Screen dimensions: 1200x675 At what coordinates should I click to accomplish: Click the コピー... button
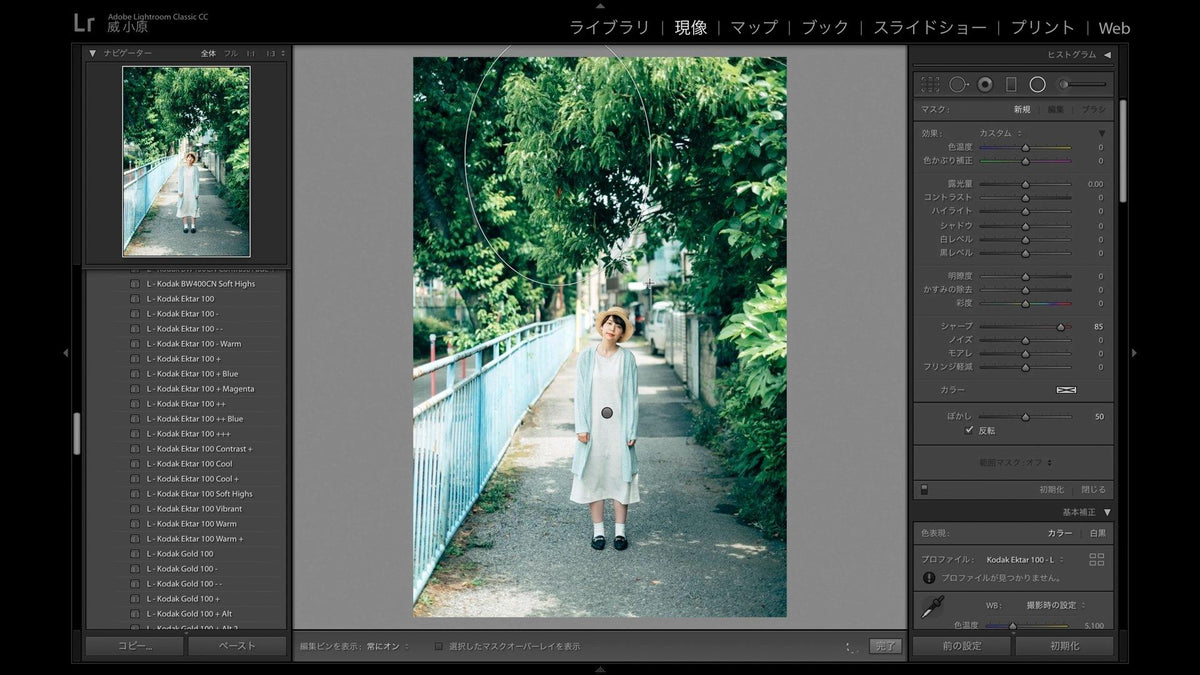[135, 646]
